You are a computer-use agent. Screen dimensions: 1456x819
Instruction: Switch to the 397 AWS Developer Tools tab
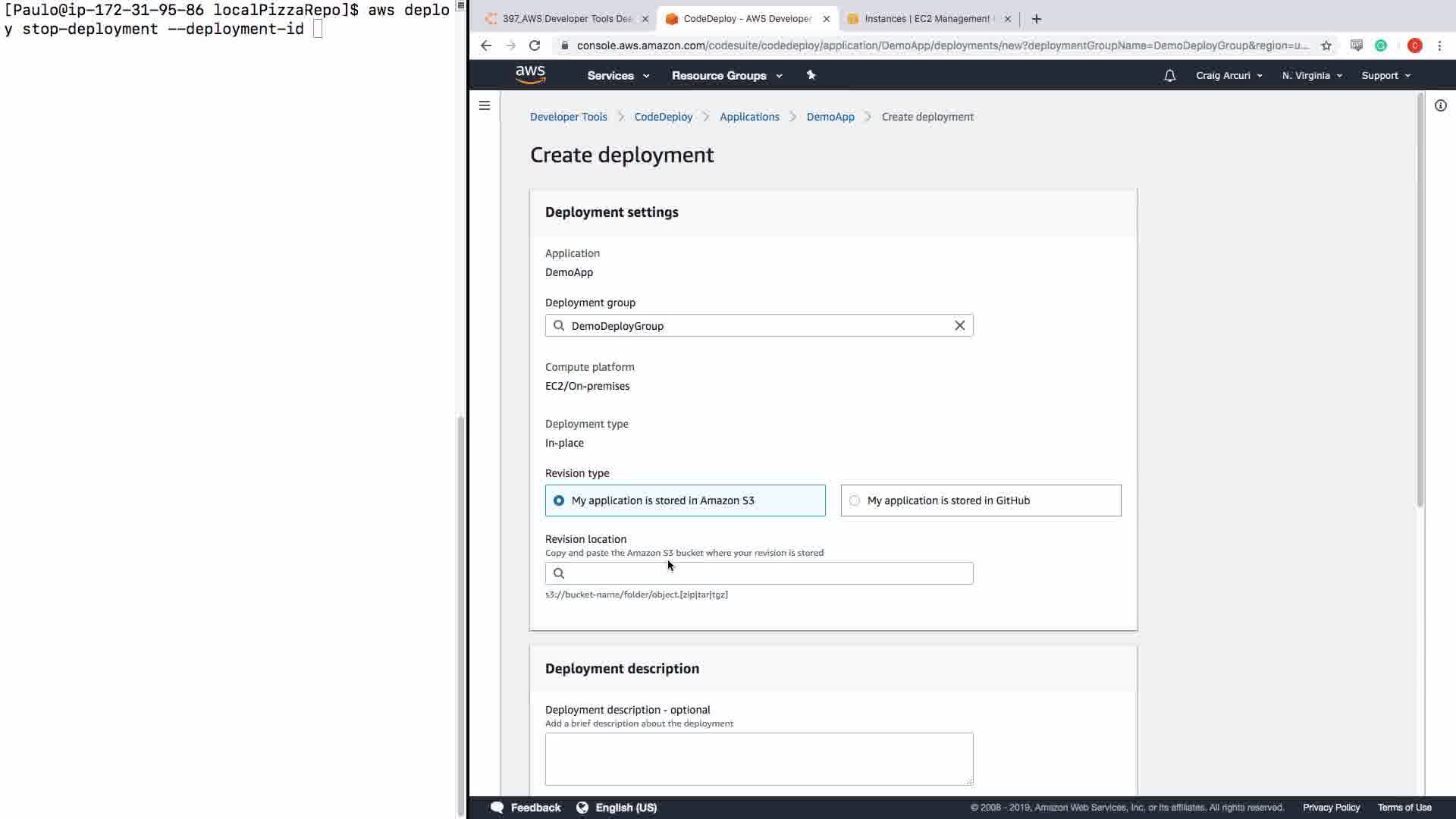coord(566,19)
